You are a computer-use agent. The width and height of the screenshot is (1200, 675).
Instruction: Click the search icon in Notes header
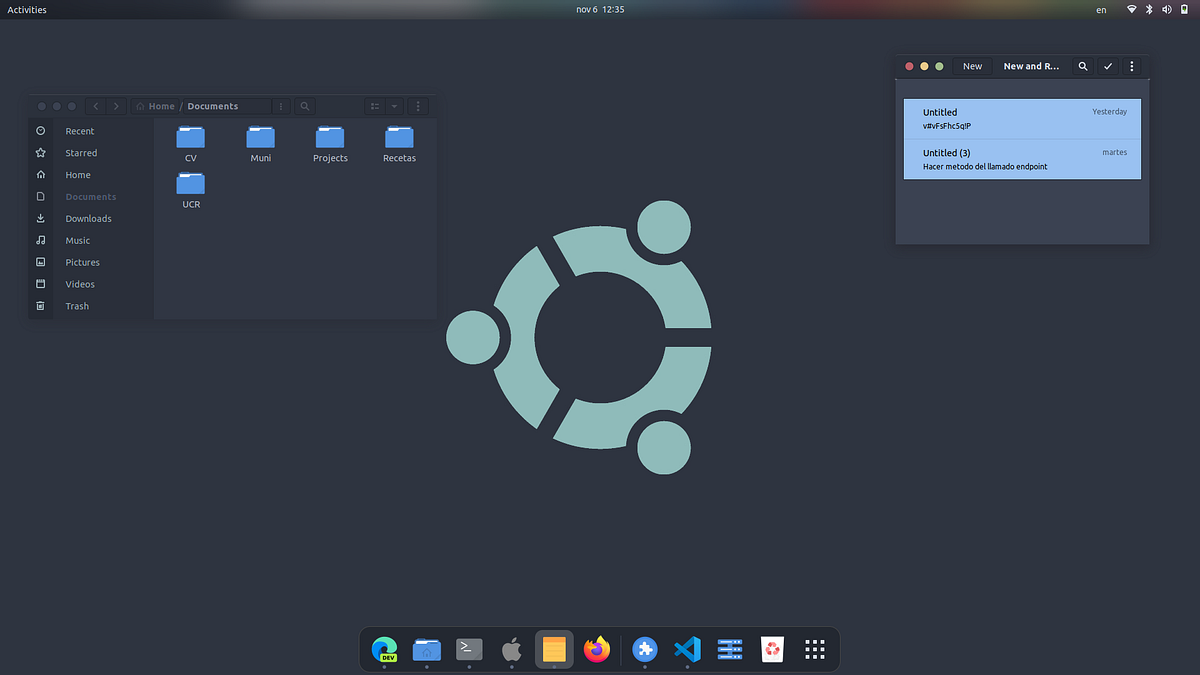pos(1083,66)
